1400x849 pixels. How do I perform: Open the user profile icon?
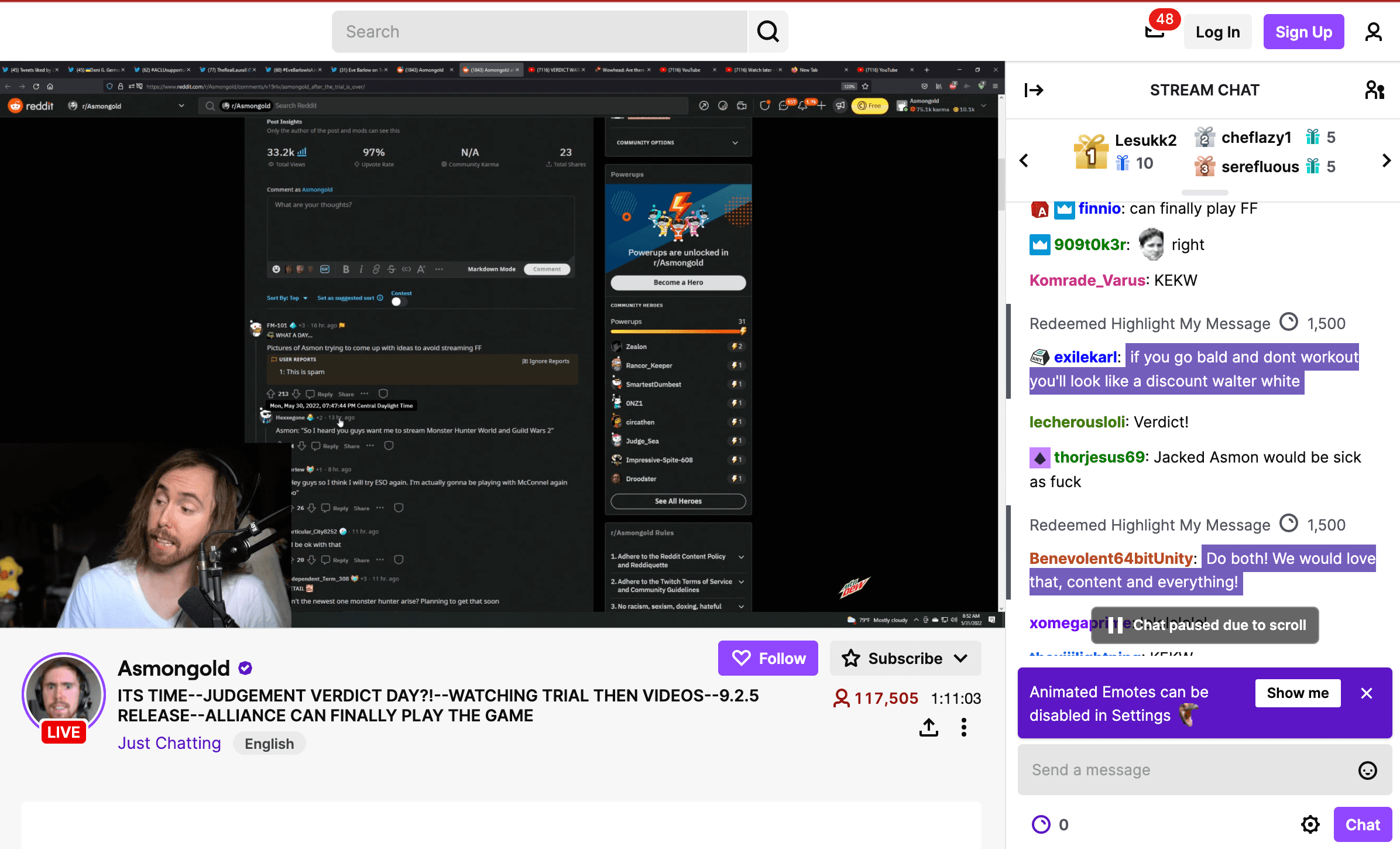point(1373,32)
